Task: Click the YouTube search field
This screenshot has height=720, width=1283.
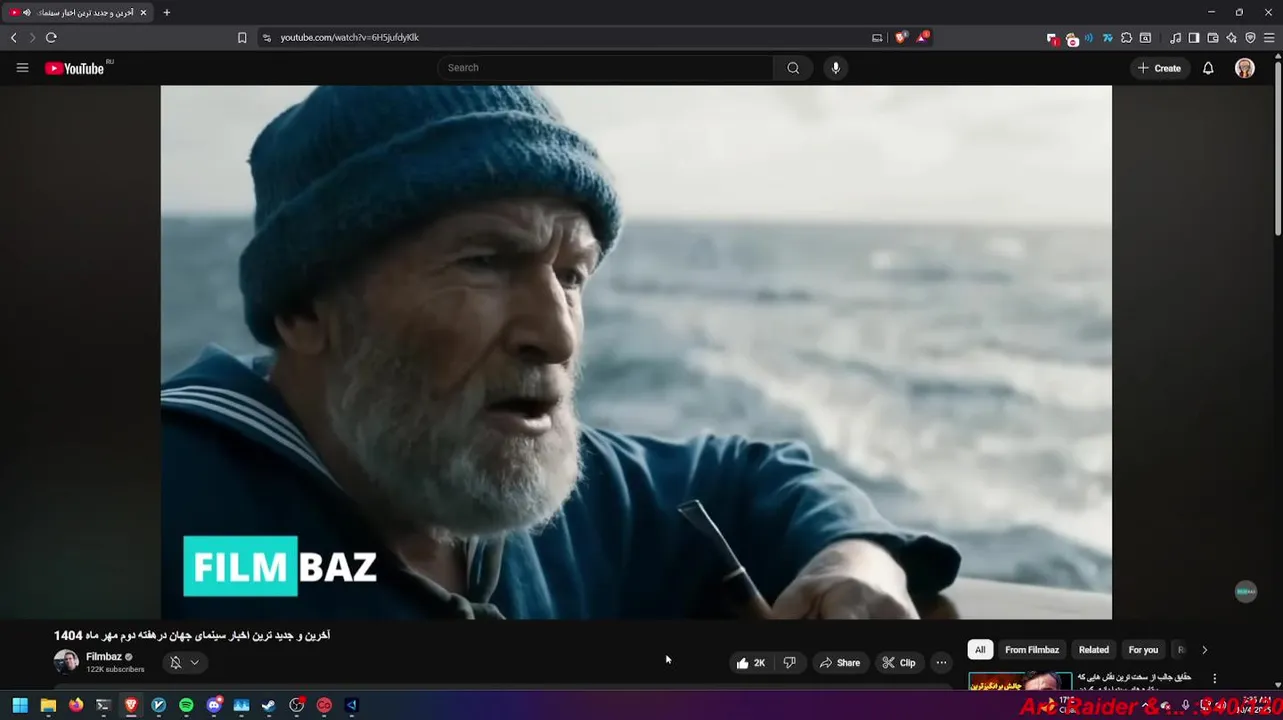Action: pyautogui.click(x=605, y=68)
